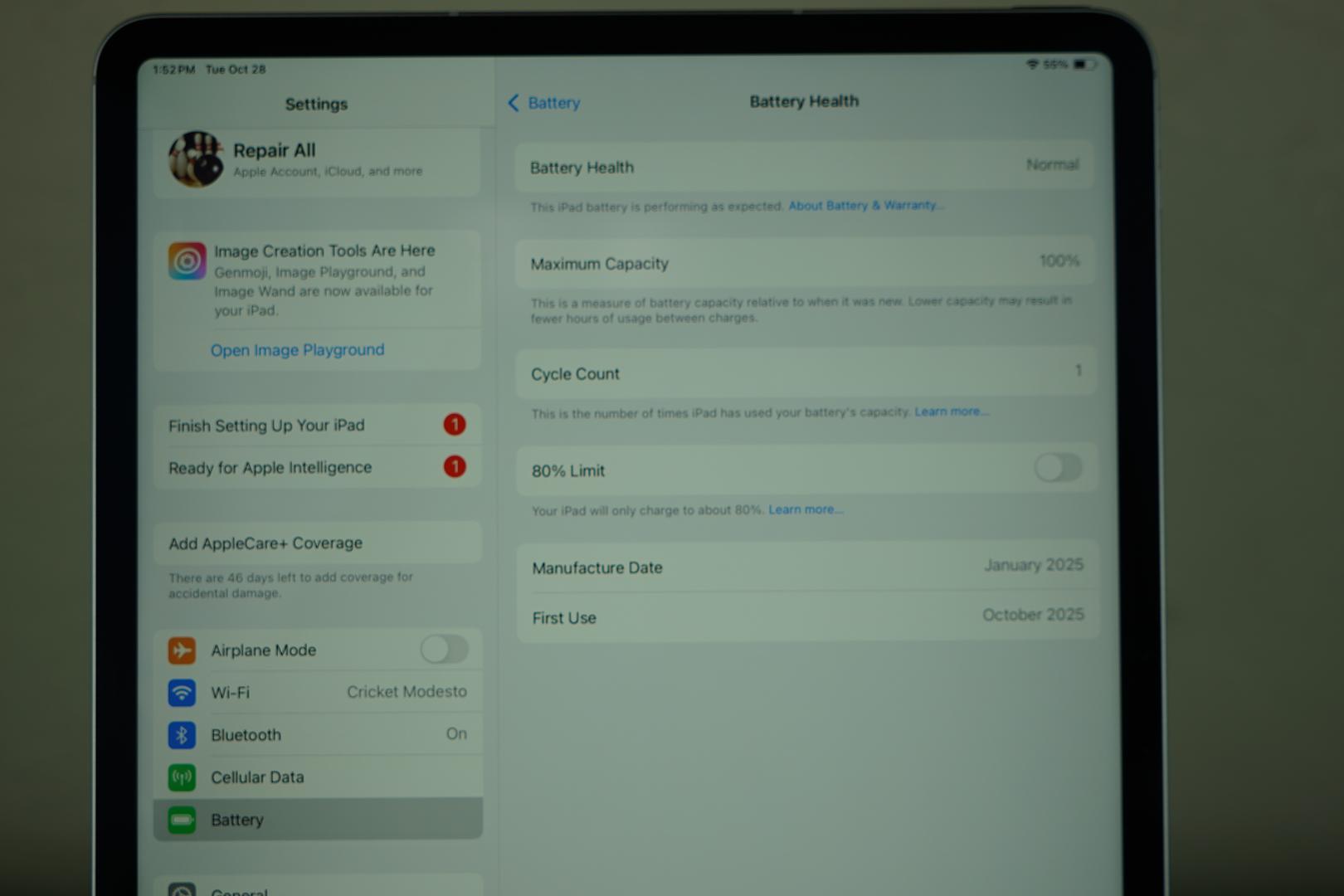Screen dimensions: 1344x896
Task: Tap the Cycle Count row
Action: click(806, 373)
